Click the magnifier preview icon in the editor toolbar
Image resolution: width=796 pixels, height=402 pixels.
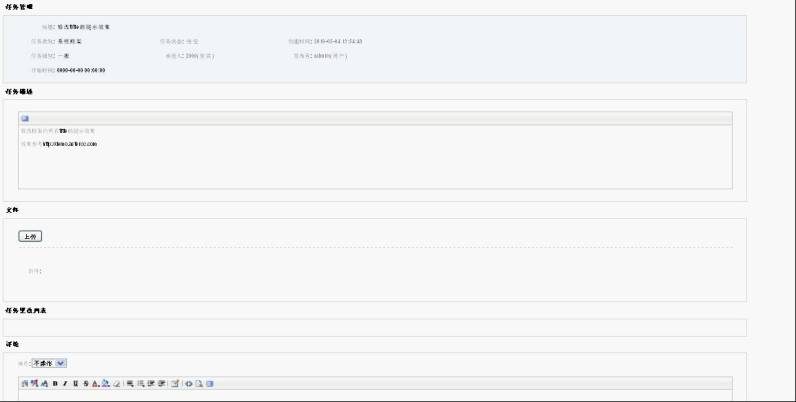tap(199, 384)
